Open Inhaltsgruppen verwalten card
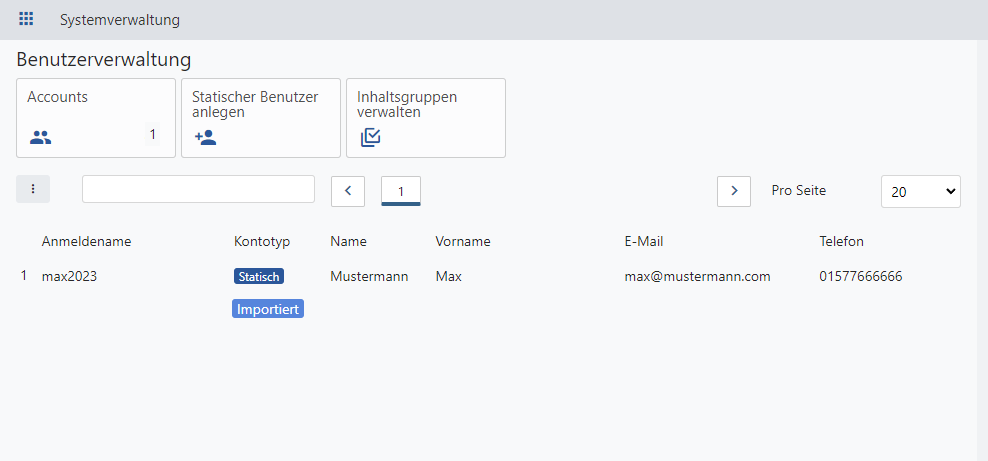This screenshot has width=988, height=461. pyautogui.click(x=426, y=118)
